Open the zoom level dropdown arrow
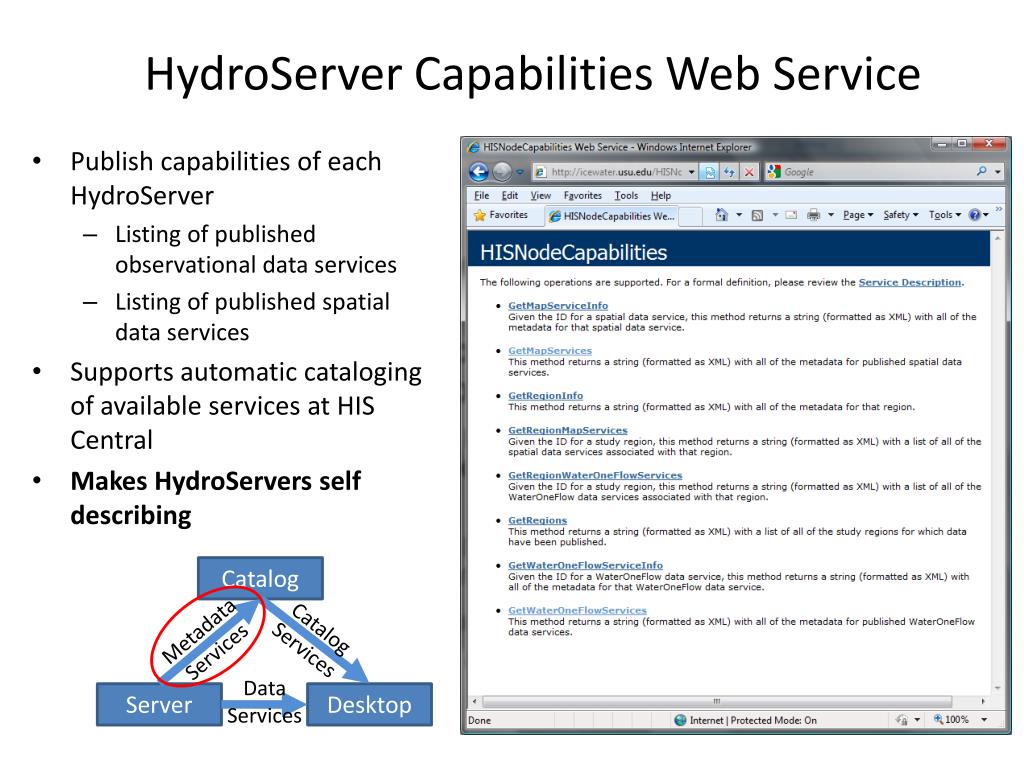The height and width of the screenshot is (768, 1024). pos(984,720)
